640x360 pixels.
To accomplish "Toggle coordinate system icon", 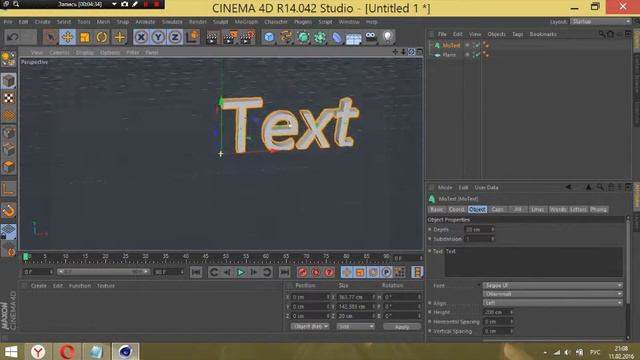I will pyautogui.click(x=193, y=37).
